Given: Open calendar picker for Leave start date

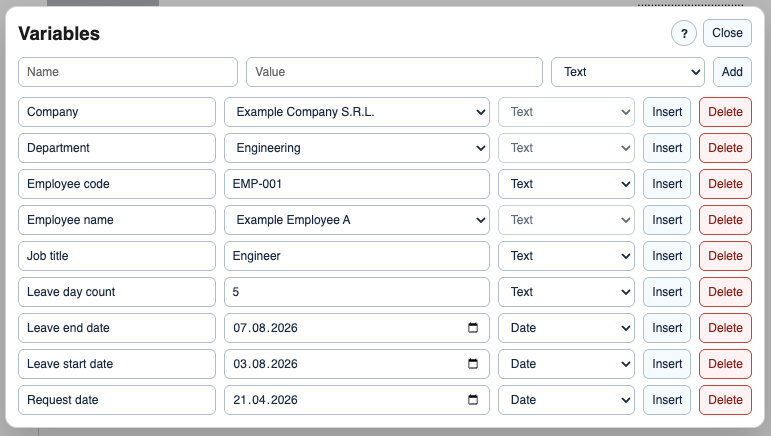Looking at the screenshot, I should 473,364.
